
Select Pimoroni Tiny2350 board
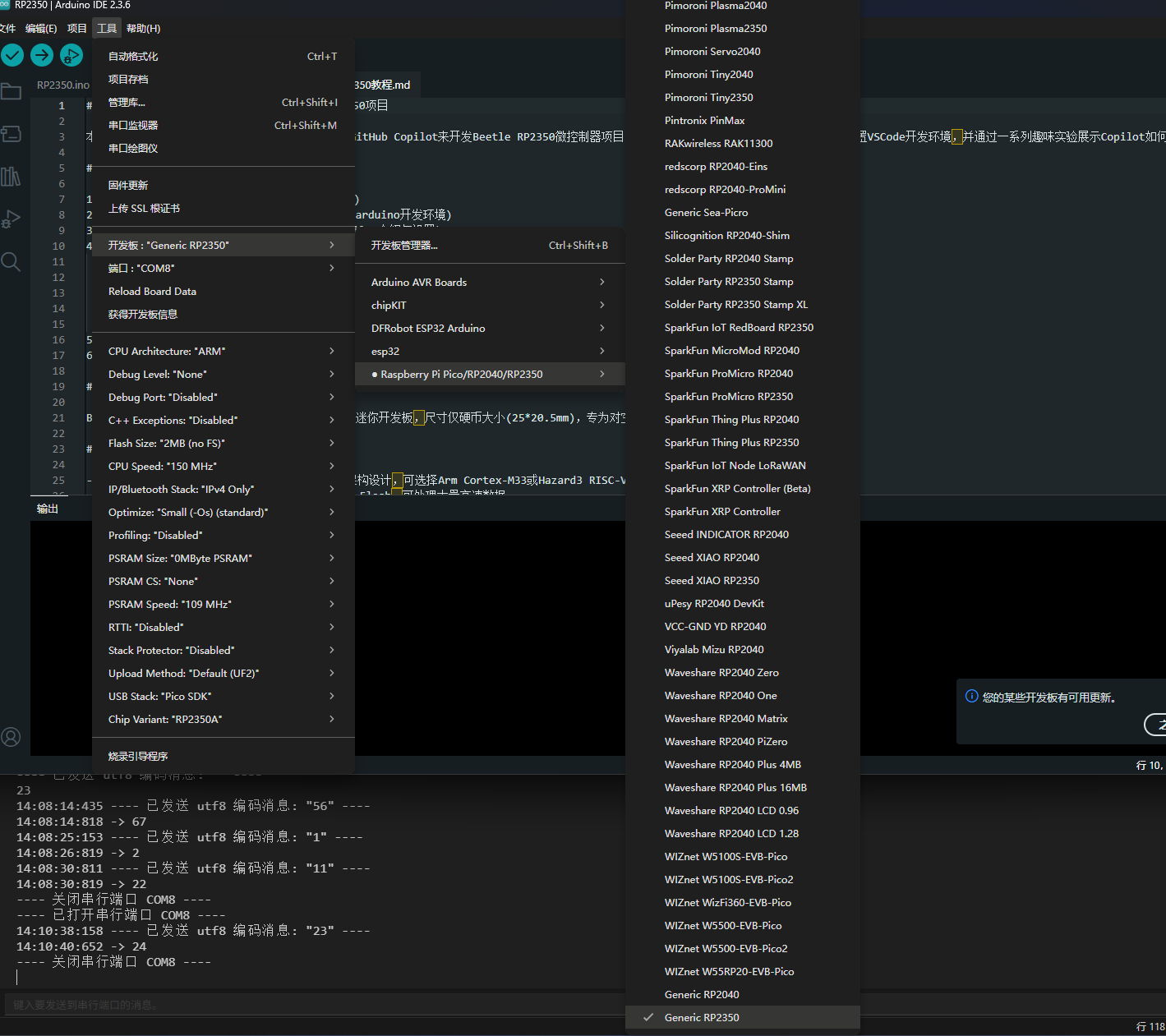[743, 97]
